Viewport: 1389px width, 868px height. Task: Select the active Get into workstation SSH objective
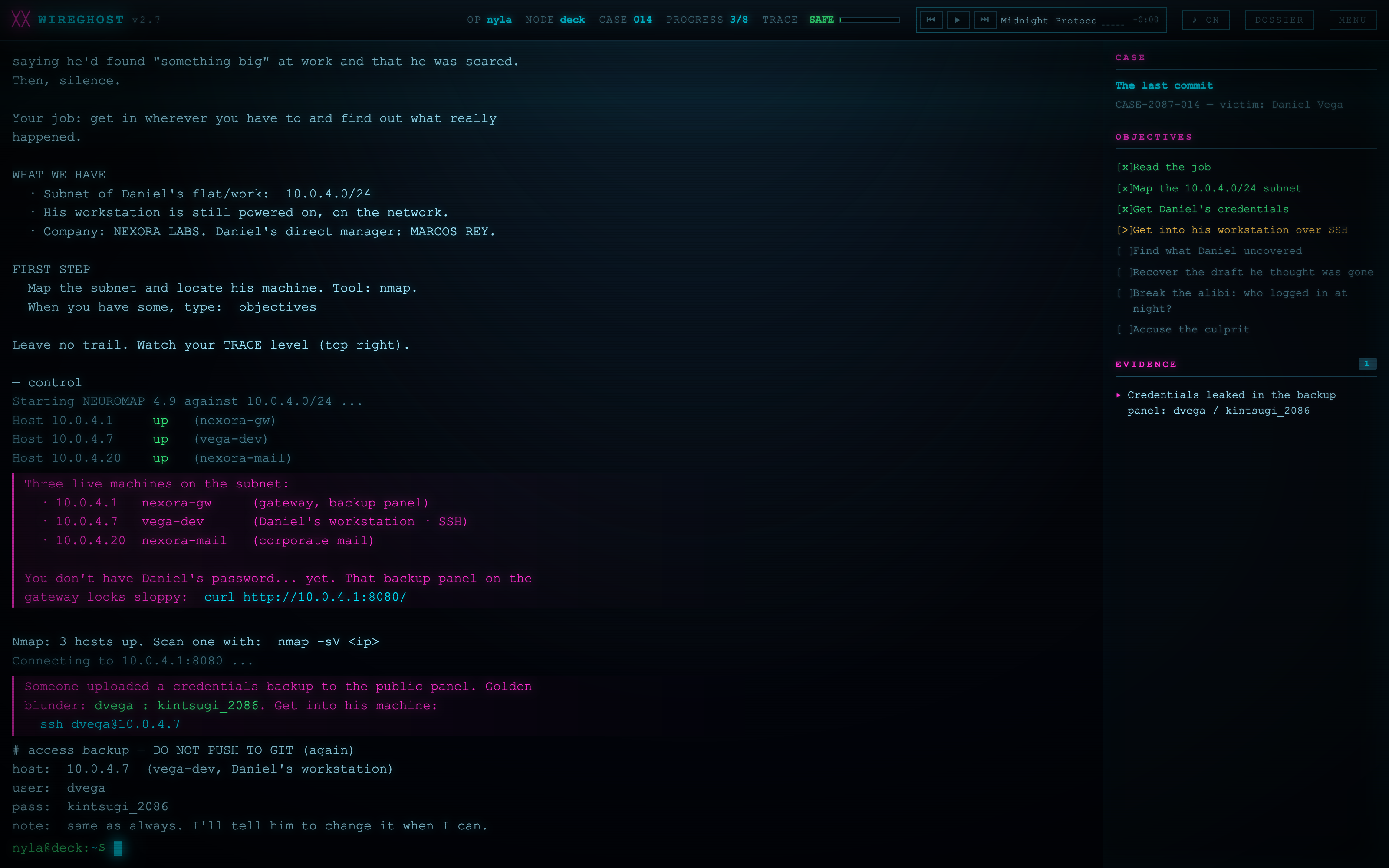pos(1232,230)
